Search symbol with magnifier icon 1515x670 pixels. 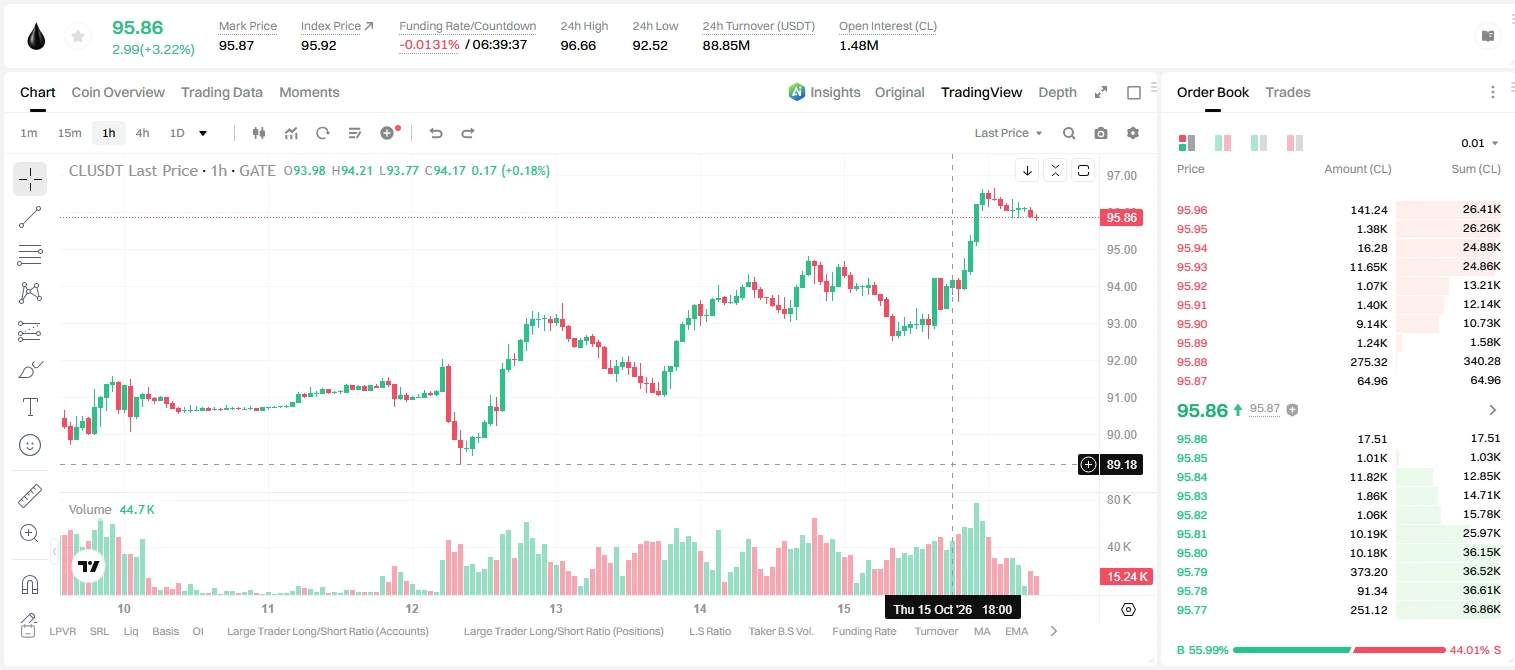pos(1069,133)
